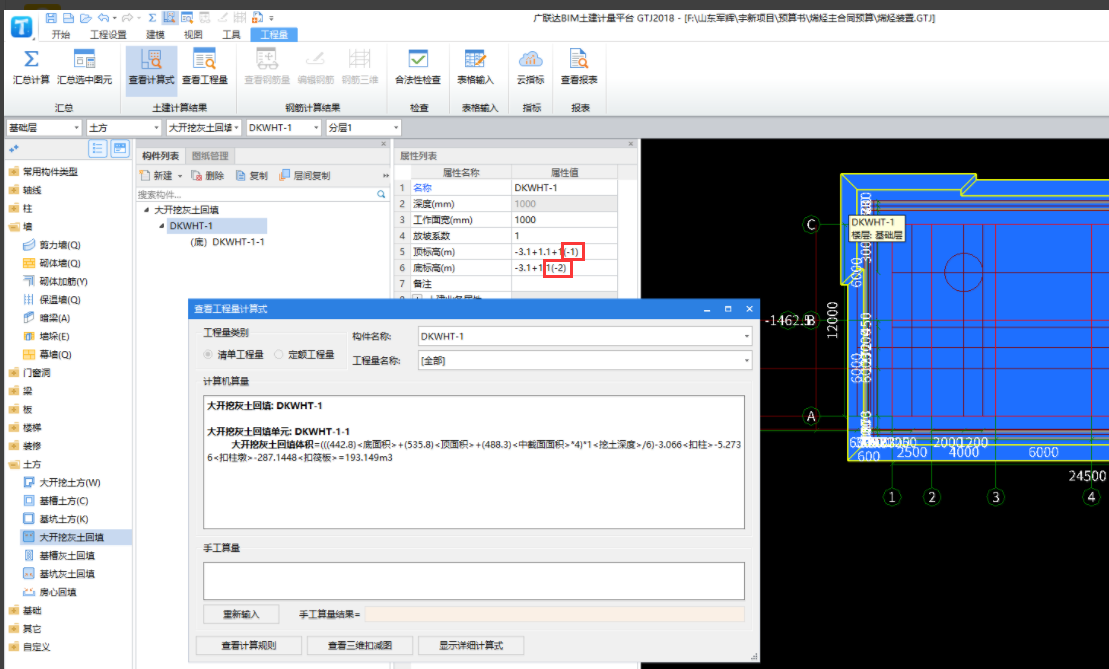Image resolution: width=1109 pixels, height=669 pixels.
Task: Open the 建模 ribbon tab
Action: [155, 35]
